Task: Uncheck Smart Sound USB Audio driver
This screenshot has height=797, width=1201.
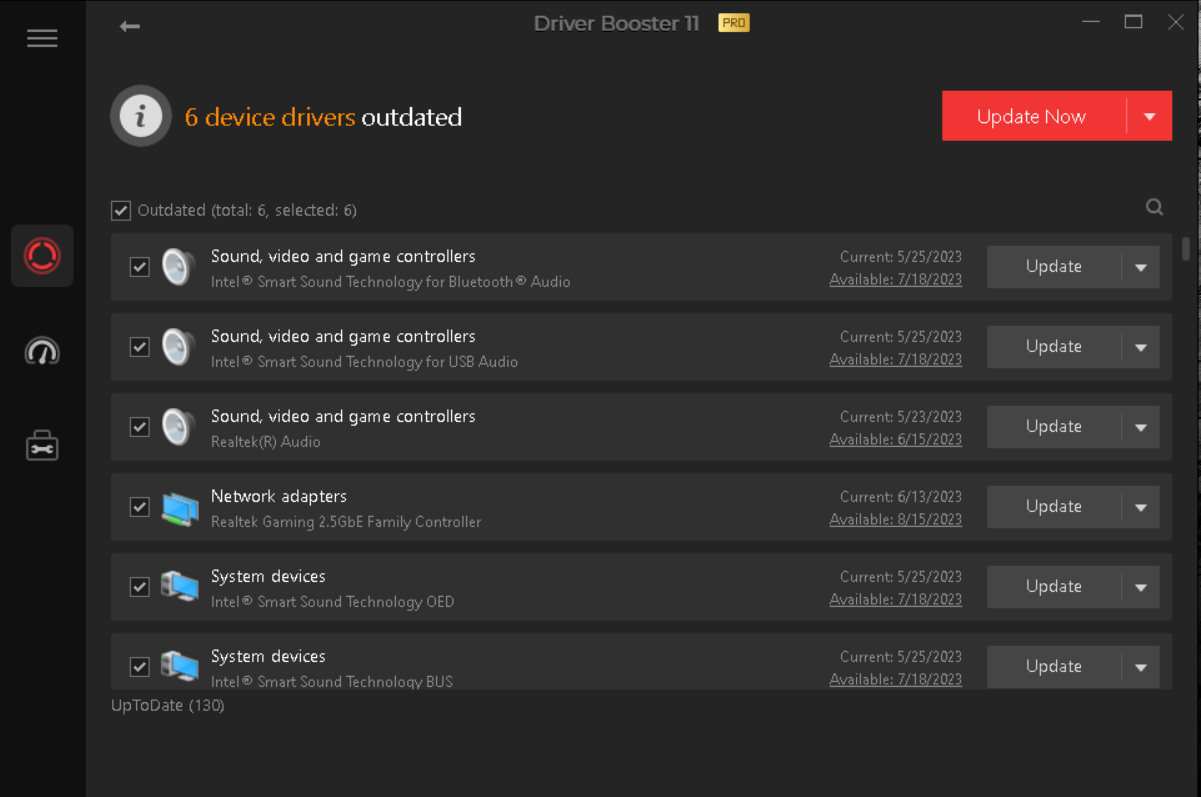Action: pos(140,347)
